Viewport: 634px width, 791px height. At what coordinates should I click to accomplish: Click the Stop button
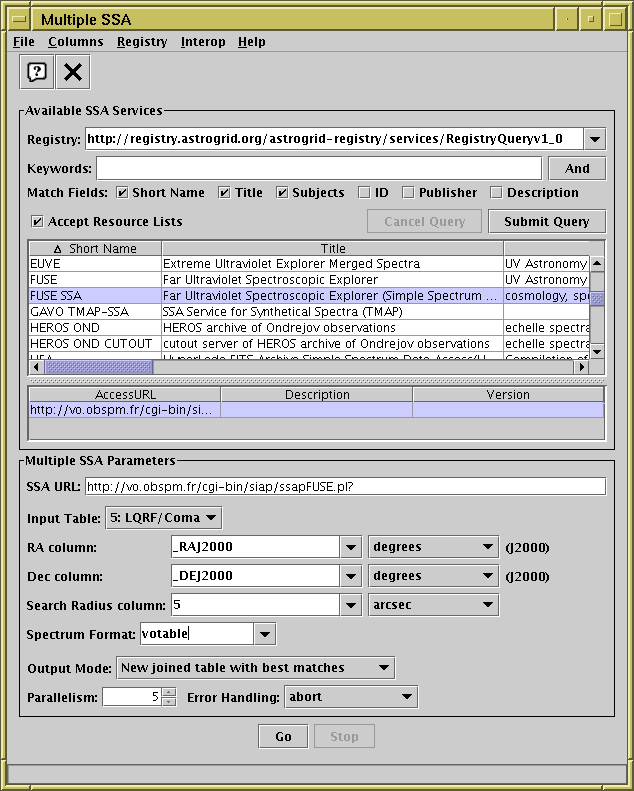pos(344,737)
